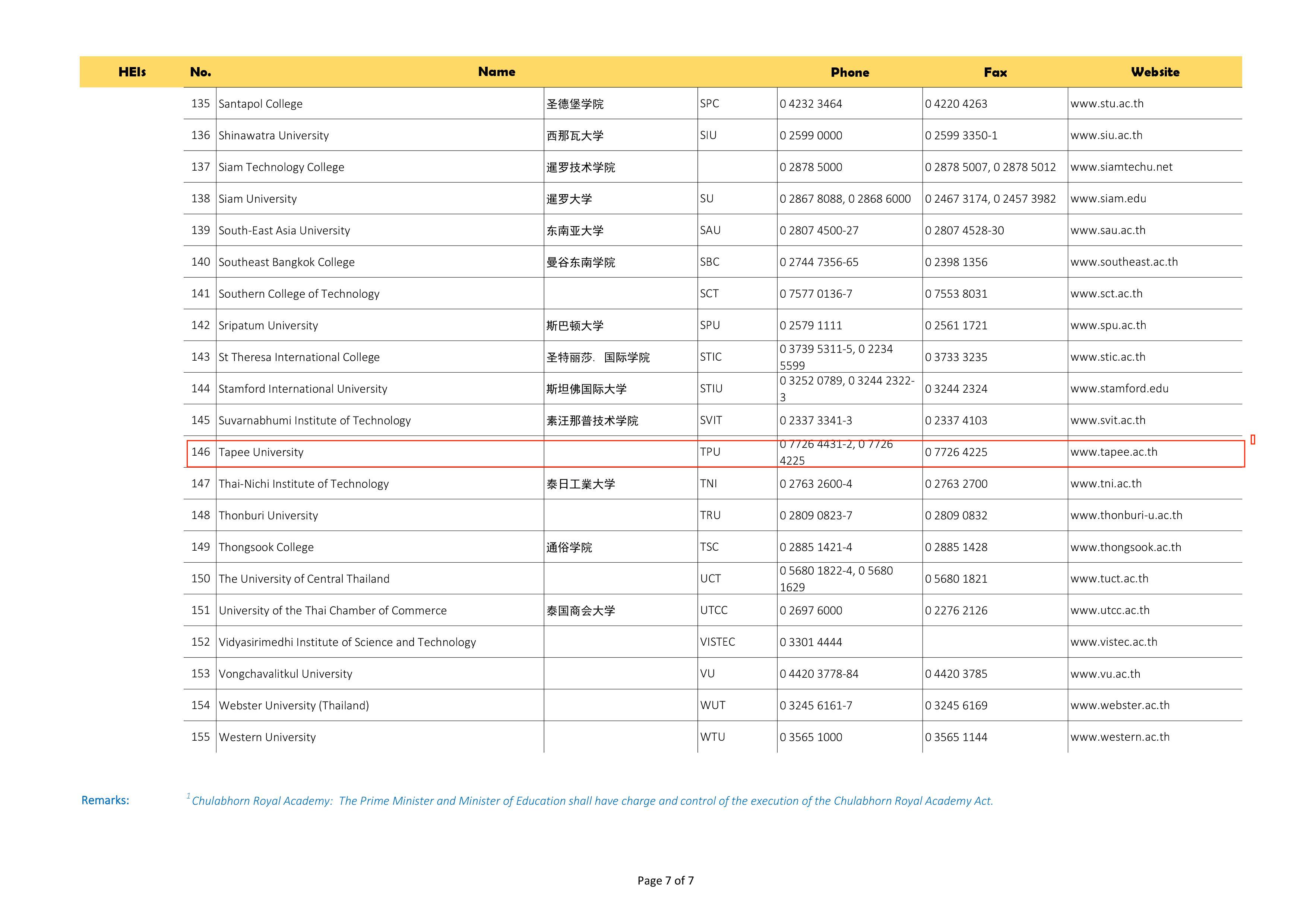Click phone number 0 4232 3464
Image resolution: width=1307 pixels, height=924 pixels.
coord(811,104)
